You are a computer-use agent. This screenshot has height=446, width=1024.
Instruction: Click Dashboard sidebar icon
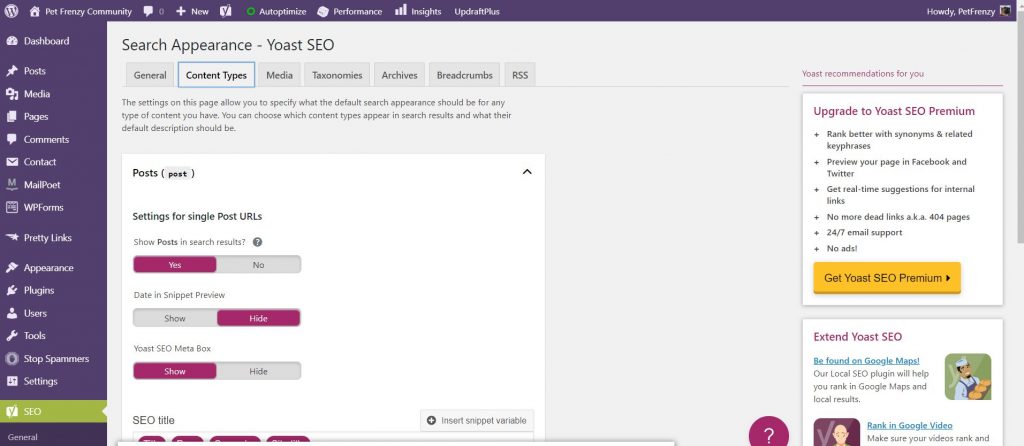tap(12, 40)
